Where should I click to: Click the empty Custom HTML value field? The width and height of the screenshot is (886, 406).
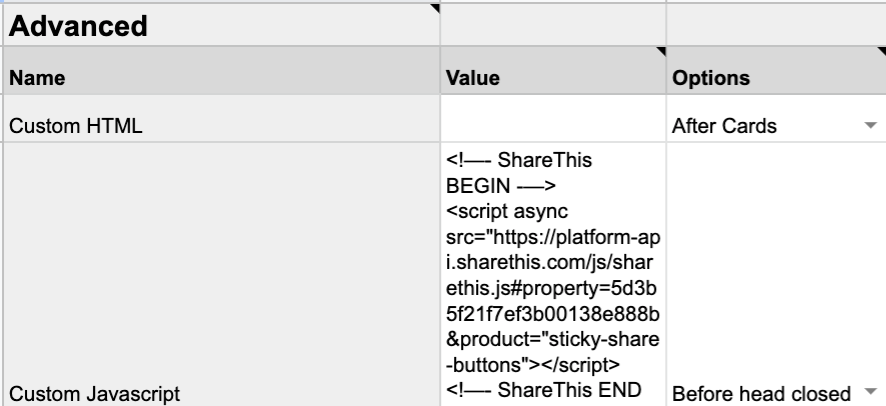pos(552,126)
